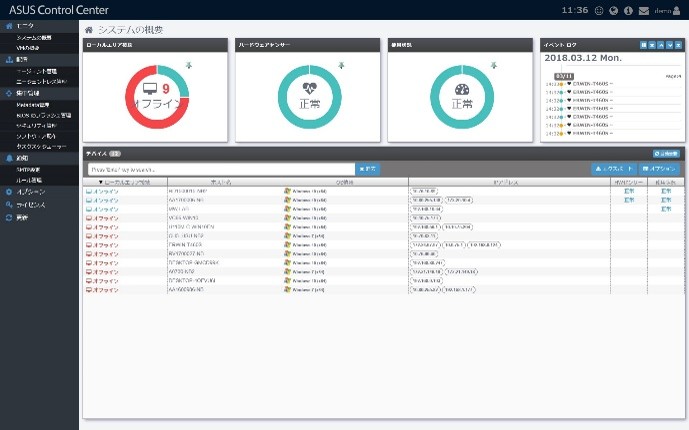
Task: Click the heartbeat icon in hardware sensor chart
Action: pos(312,88)
